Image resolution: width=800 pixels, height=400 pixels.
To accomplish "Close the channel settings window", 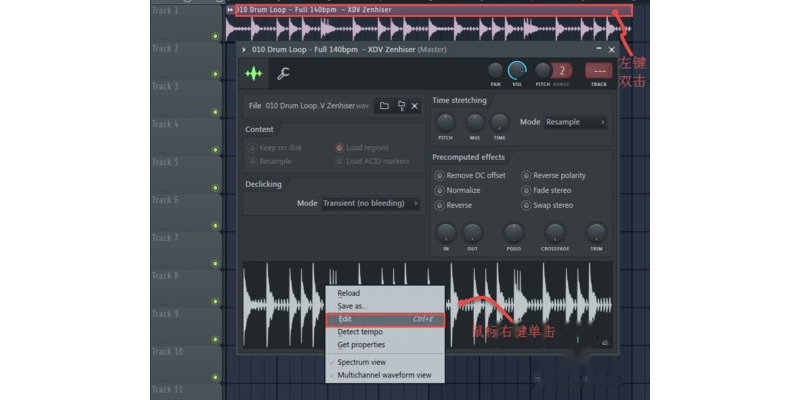I will [612, 49].
